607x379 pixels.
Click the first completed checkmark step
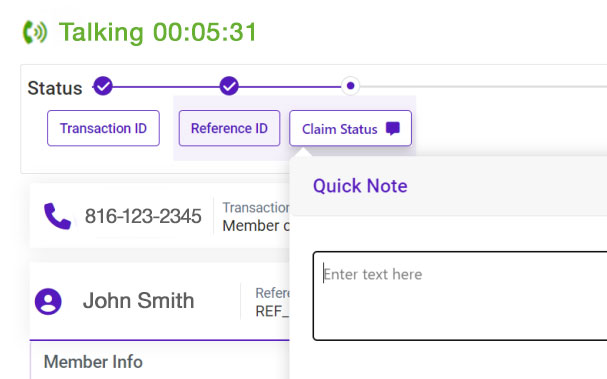[x=103, y=86]
